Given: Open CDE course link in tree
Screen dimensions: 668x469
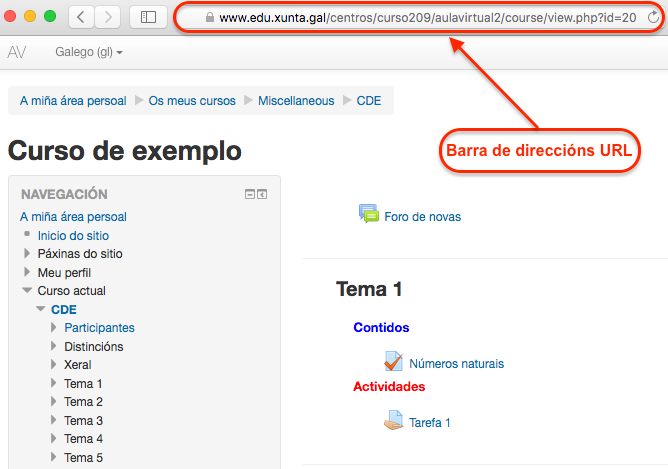Looking at the screenshot, I should pyautogui.click(x=64, y=309).
